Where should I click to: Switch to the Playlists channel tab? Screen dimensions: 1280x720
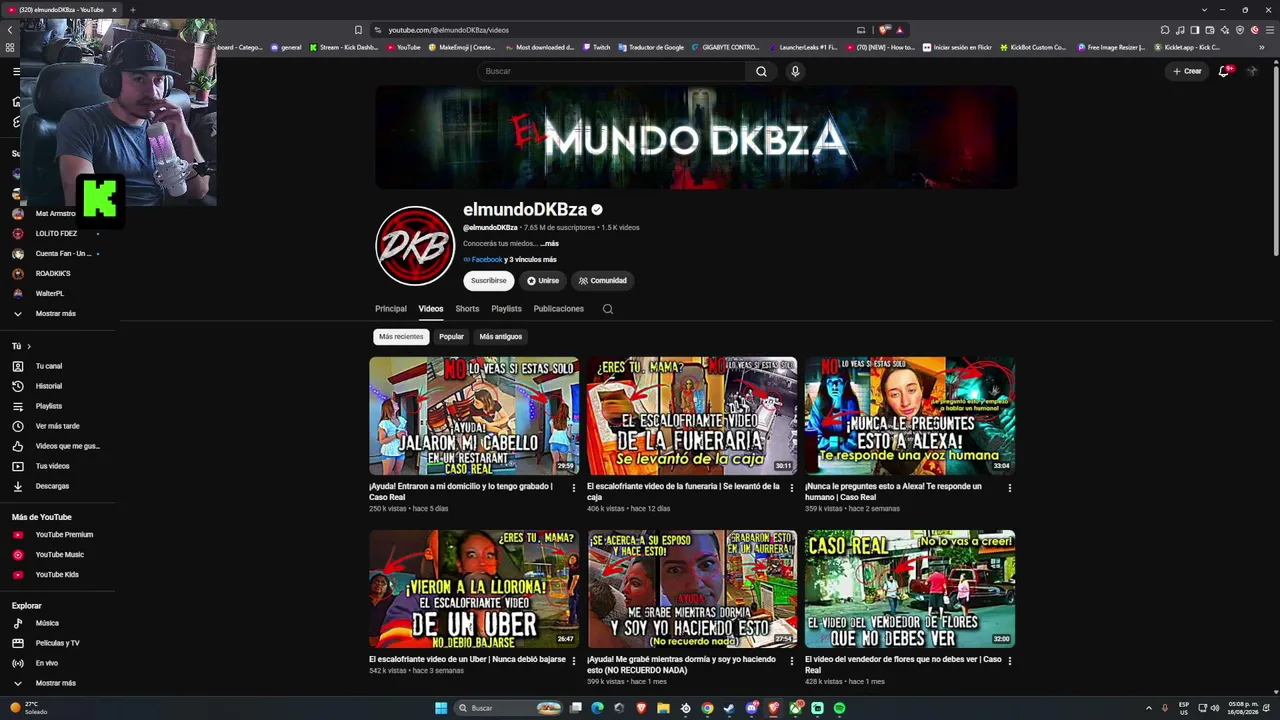(x=506, y=309)
